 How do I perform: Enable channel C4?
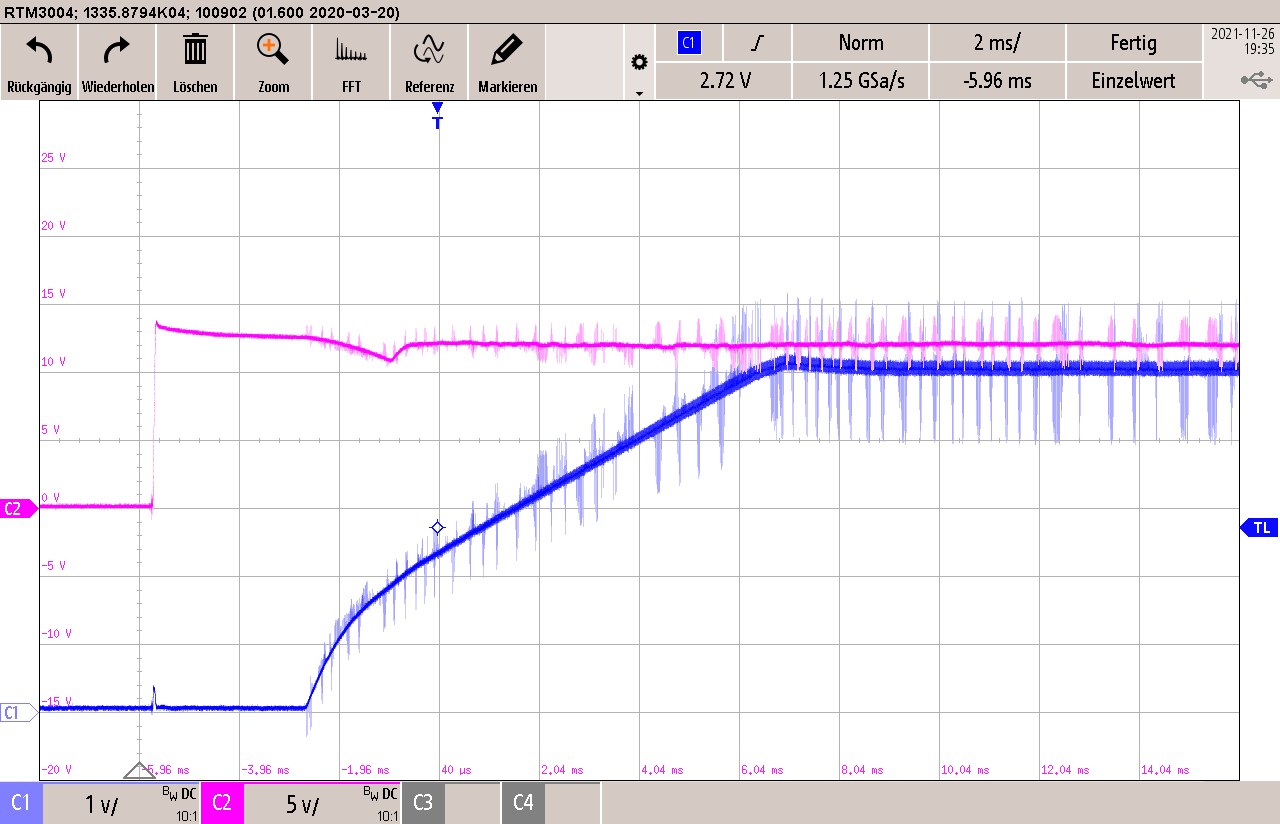(523, 803)
